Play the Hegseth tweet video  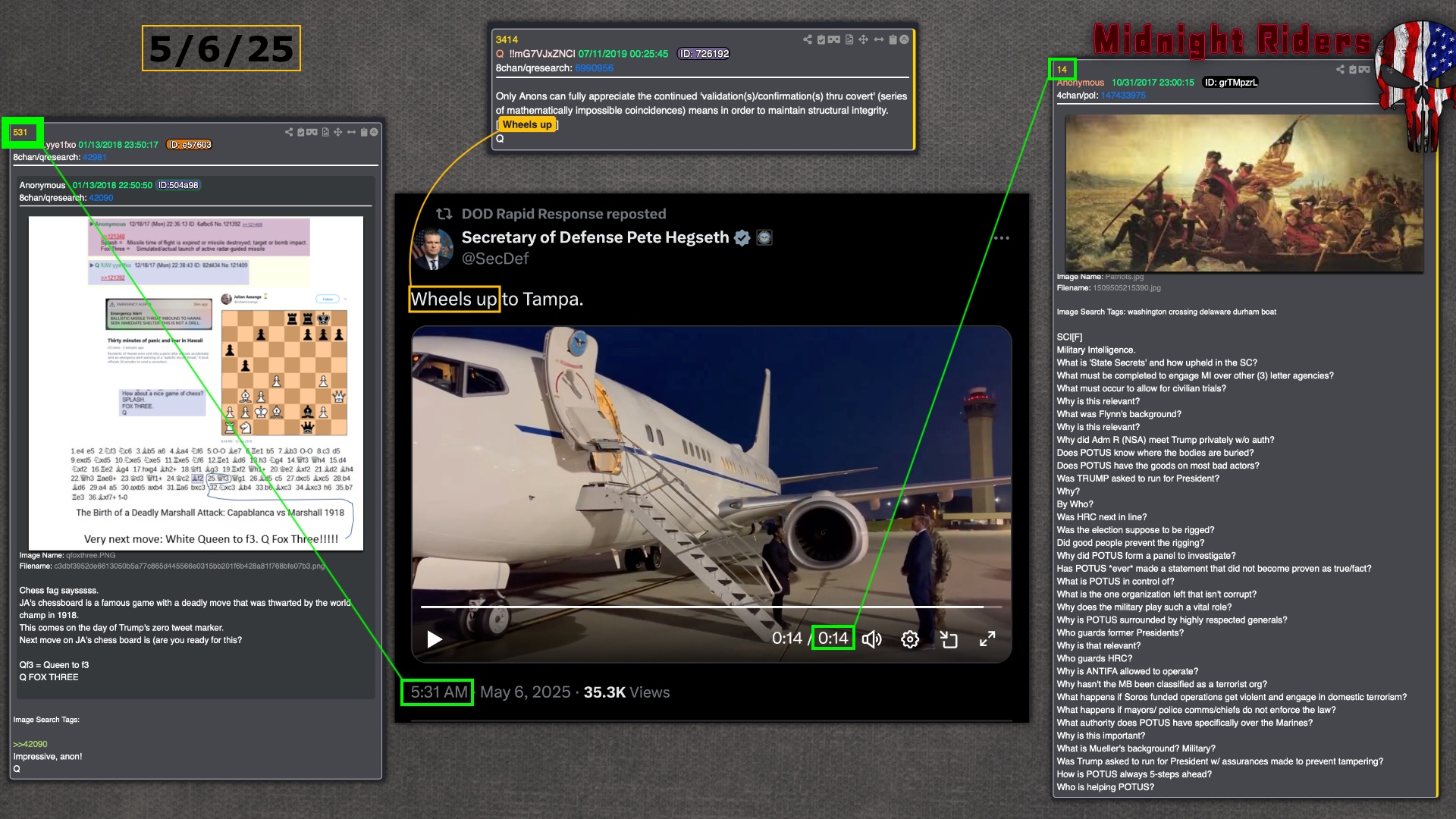point(435,639)
